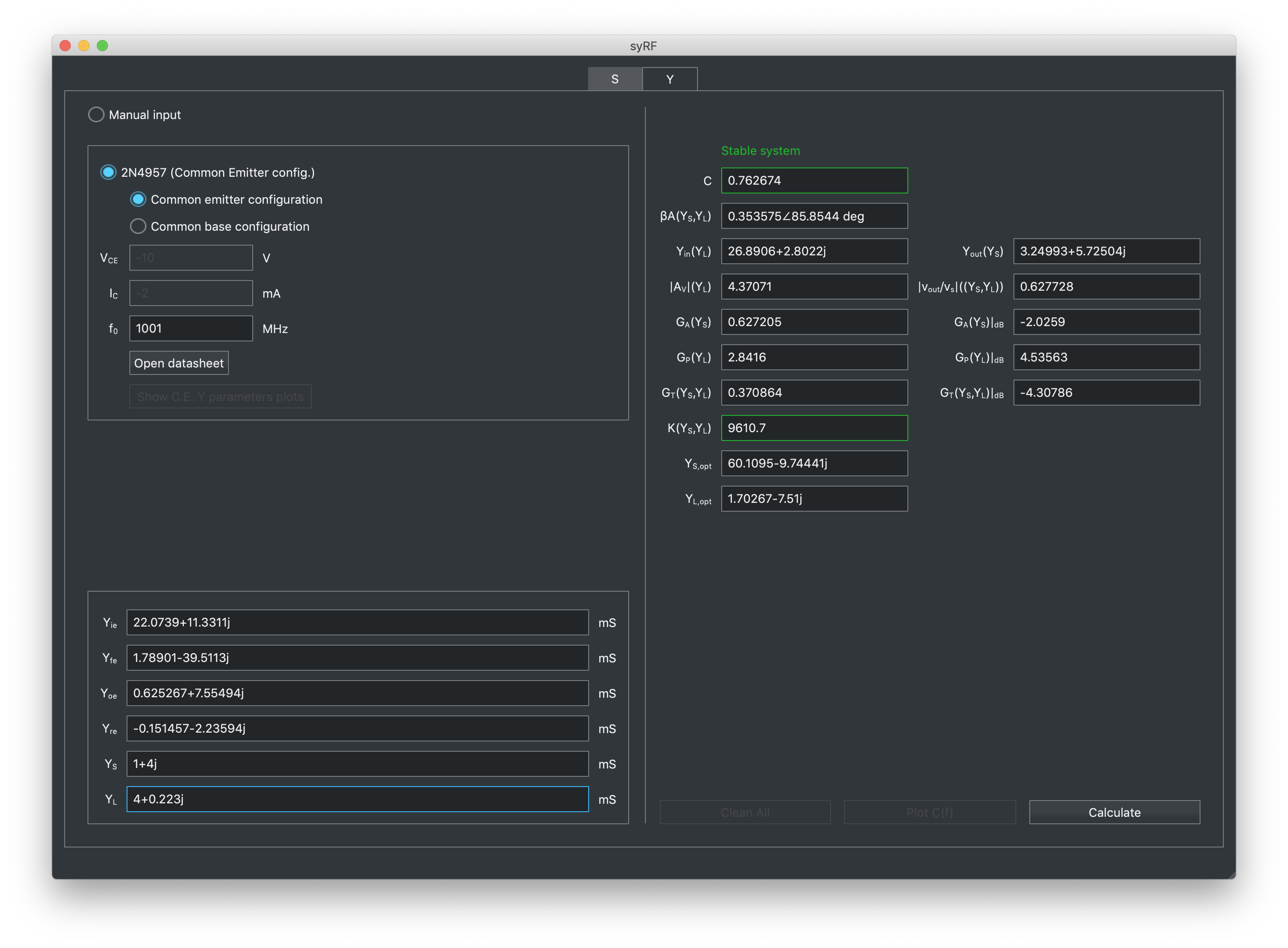
Task: Click the C value result field
Action: [814, 181]
